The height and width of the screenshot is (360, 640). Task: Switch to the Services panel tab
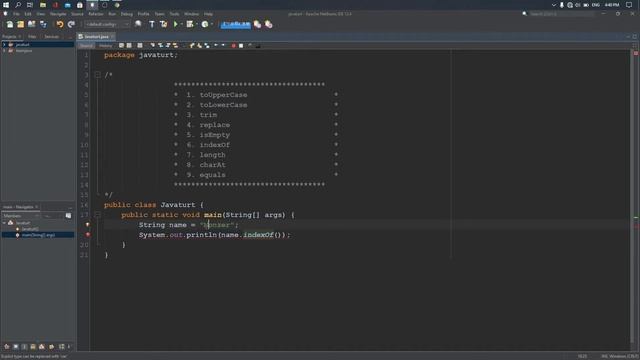[51, 37]
